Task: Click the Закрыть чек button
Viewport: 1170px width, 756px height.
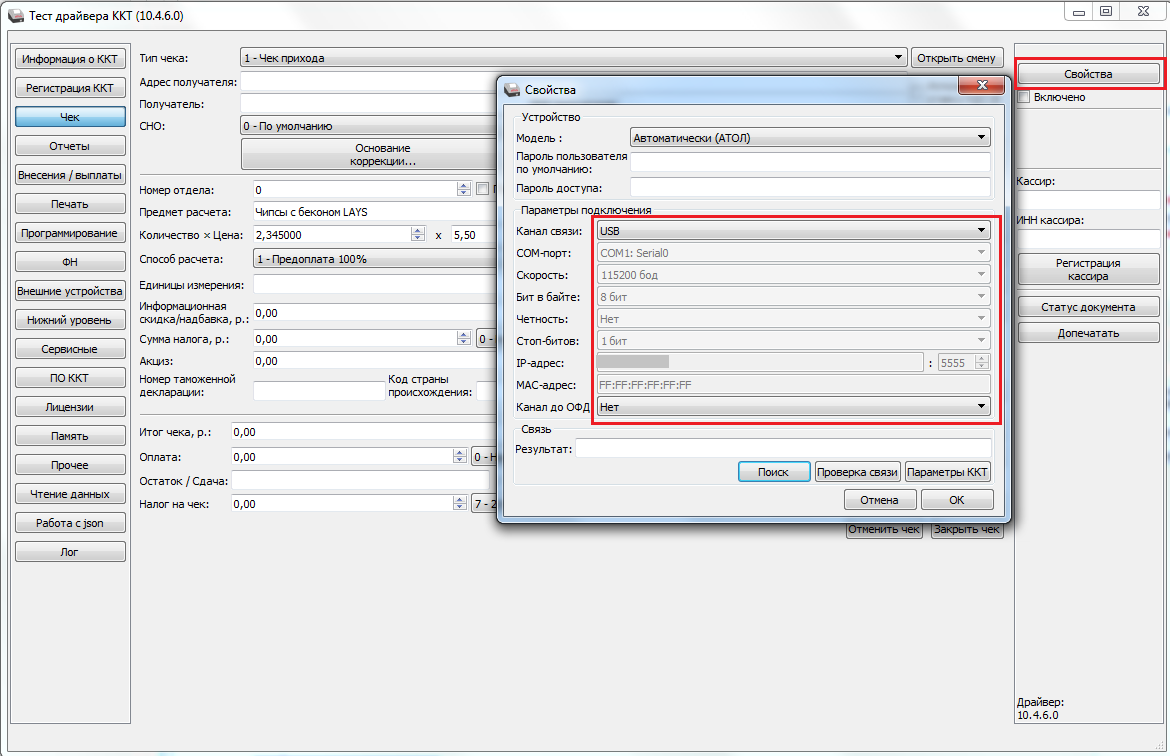Action: [967, 530]
